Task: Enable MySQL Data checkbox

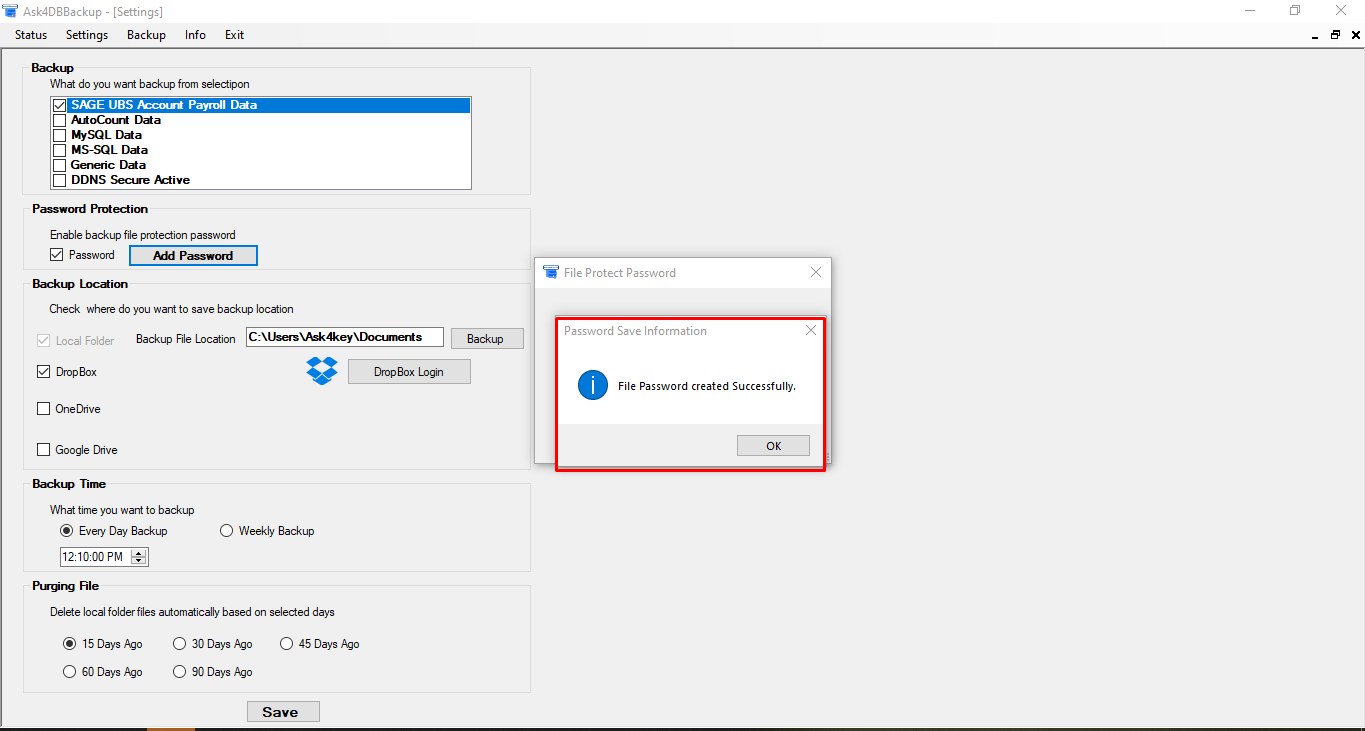Action: click(59, 135)
